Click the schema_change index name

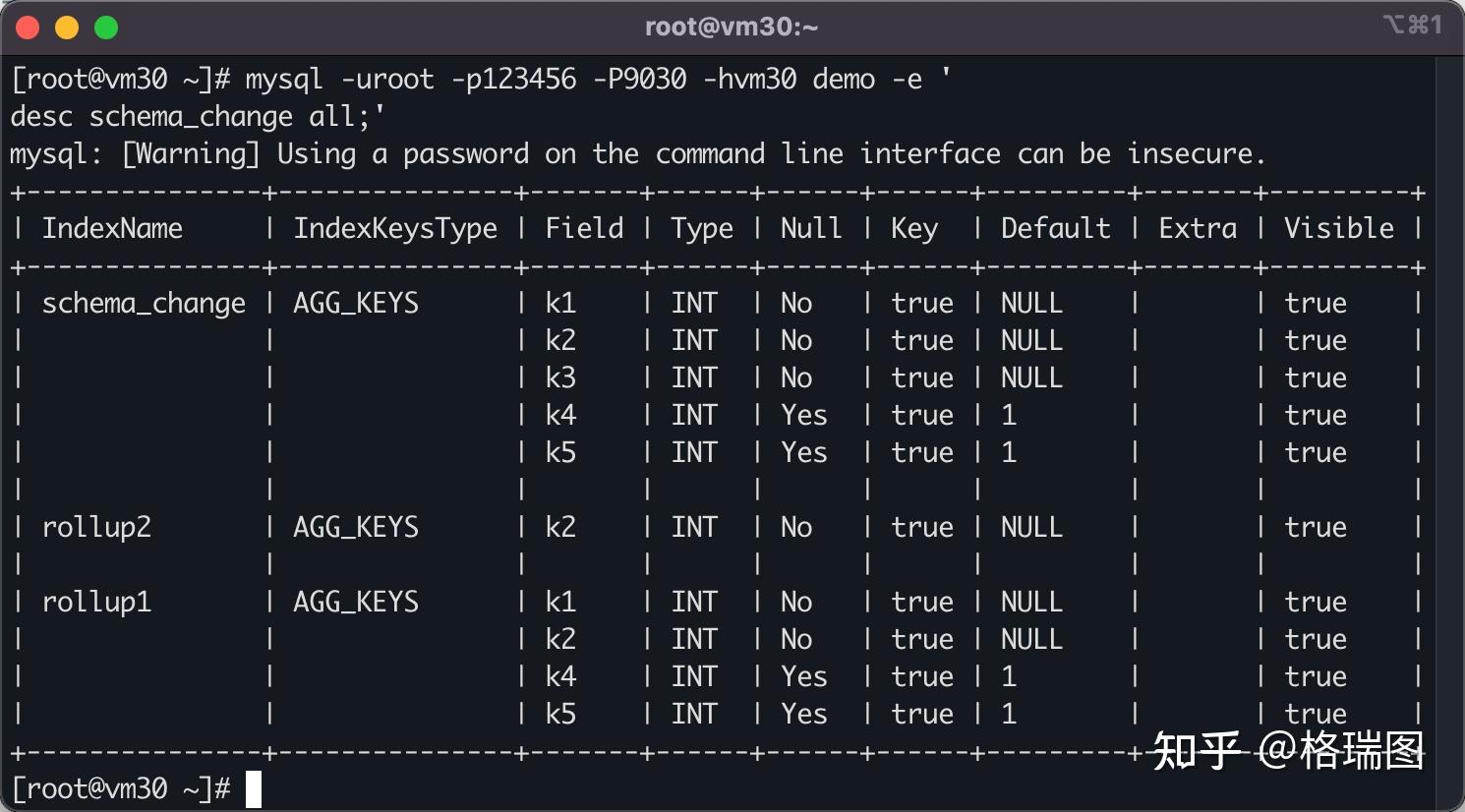point(144,304)
